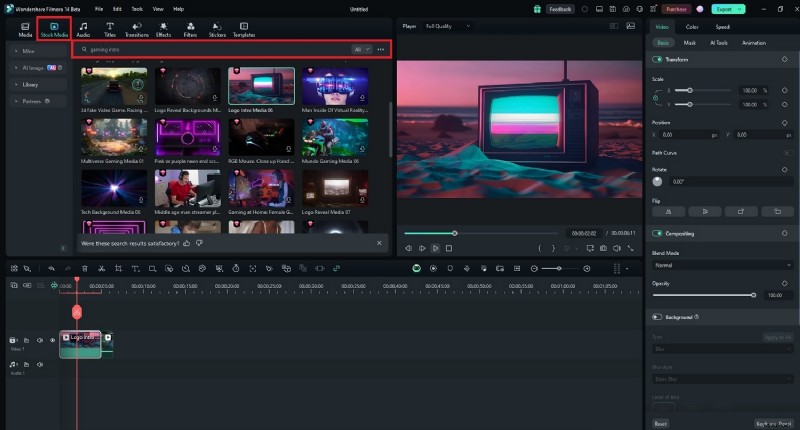Screen dimensions: 800x430
Task: Toggle the Transform switch
Action: coord(657,59)
